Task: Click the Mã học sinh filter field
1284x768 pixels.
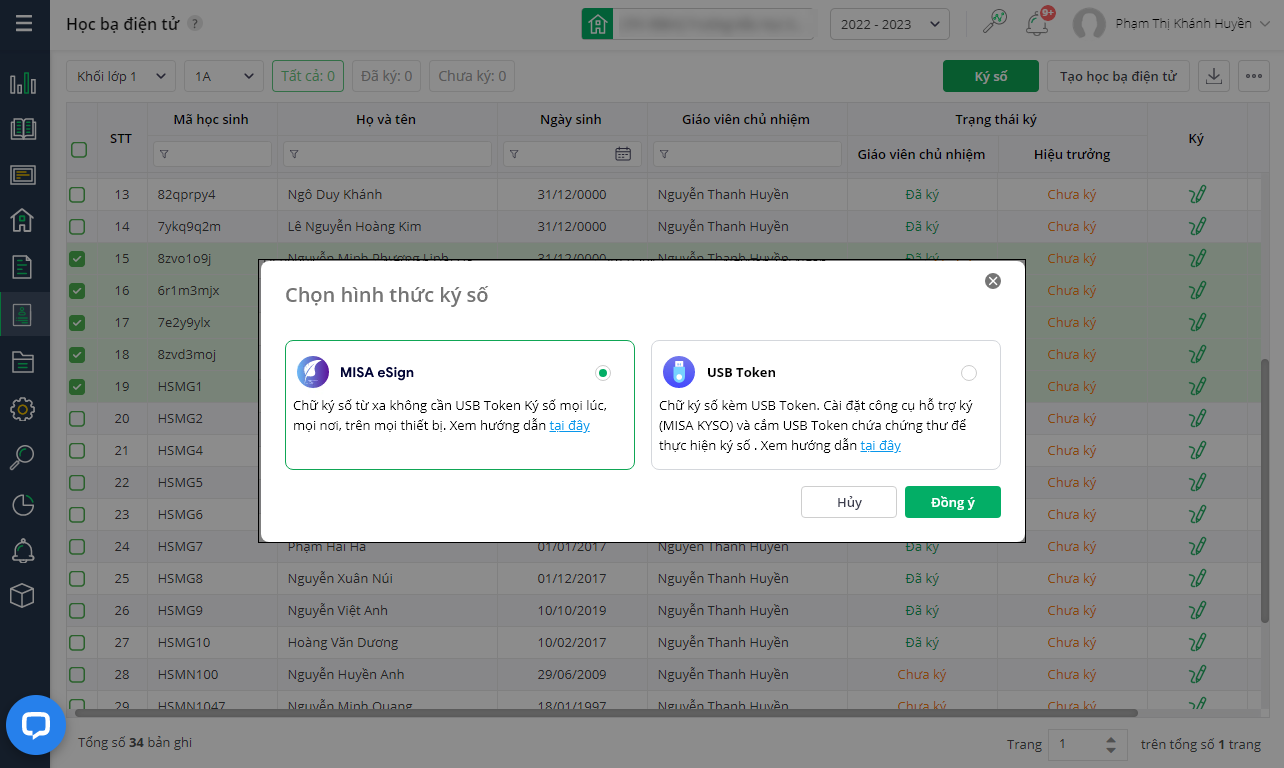Action: 212,154
